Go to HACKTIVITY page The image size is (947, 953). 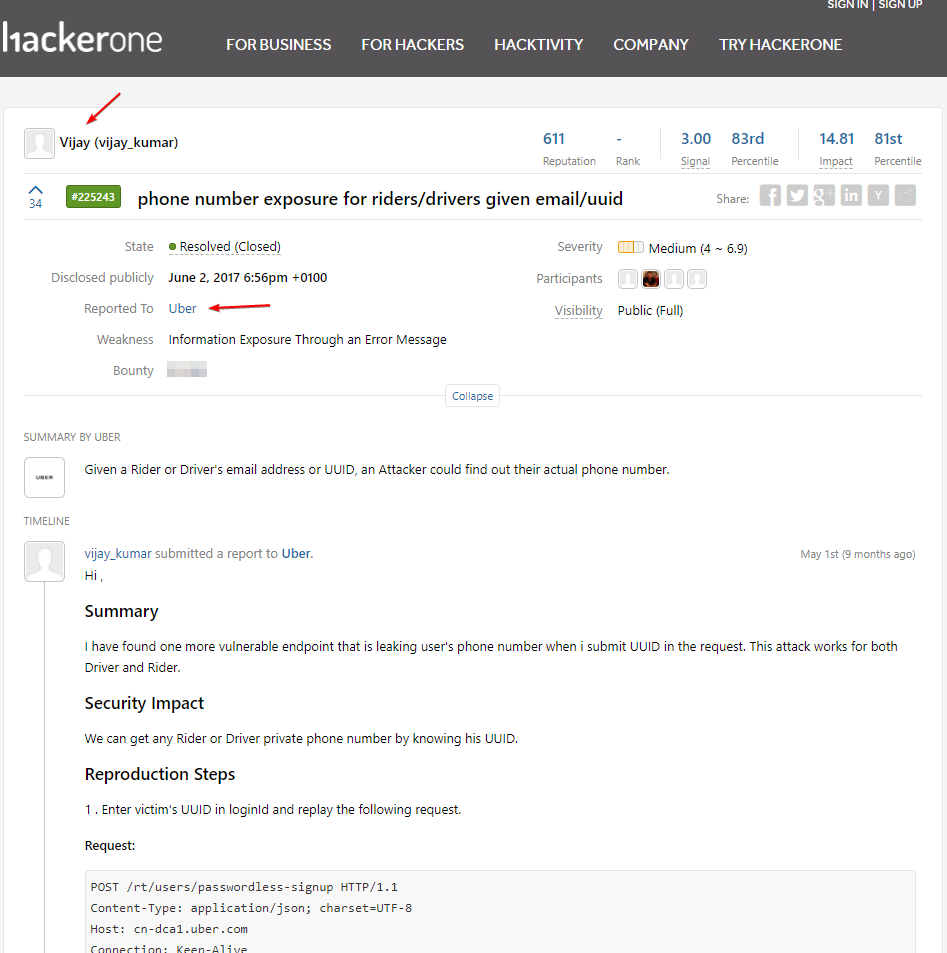click(539, 45)
